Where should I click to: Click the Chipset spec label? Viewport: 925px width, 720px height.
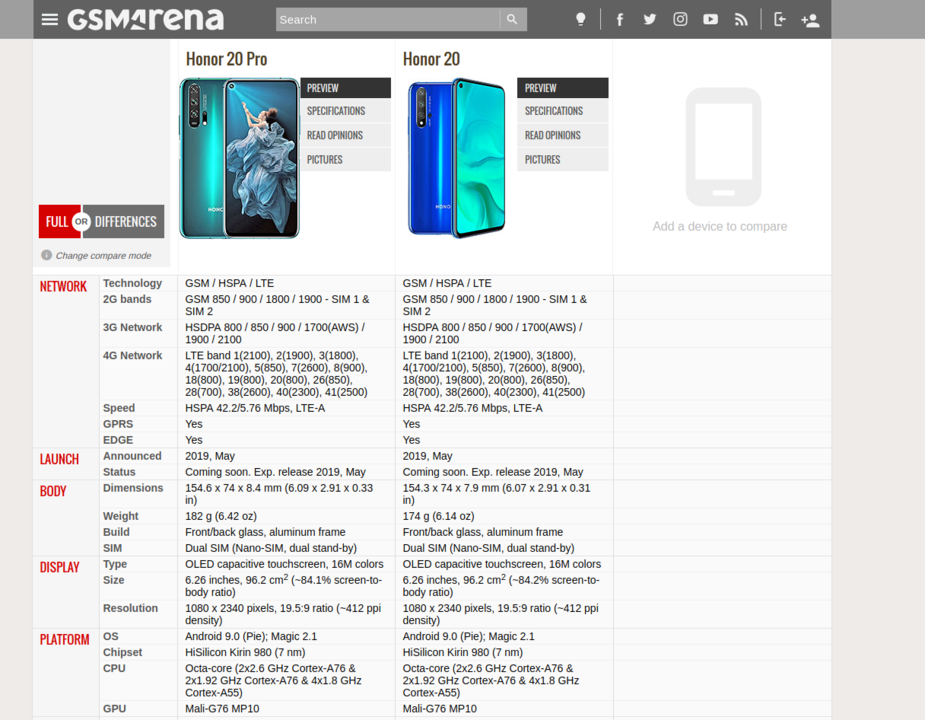click(x=122, y=653)
